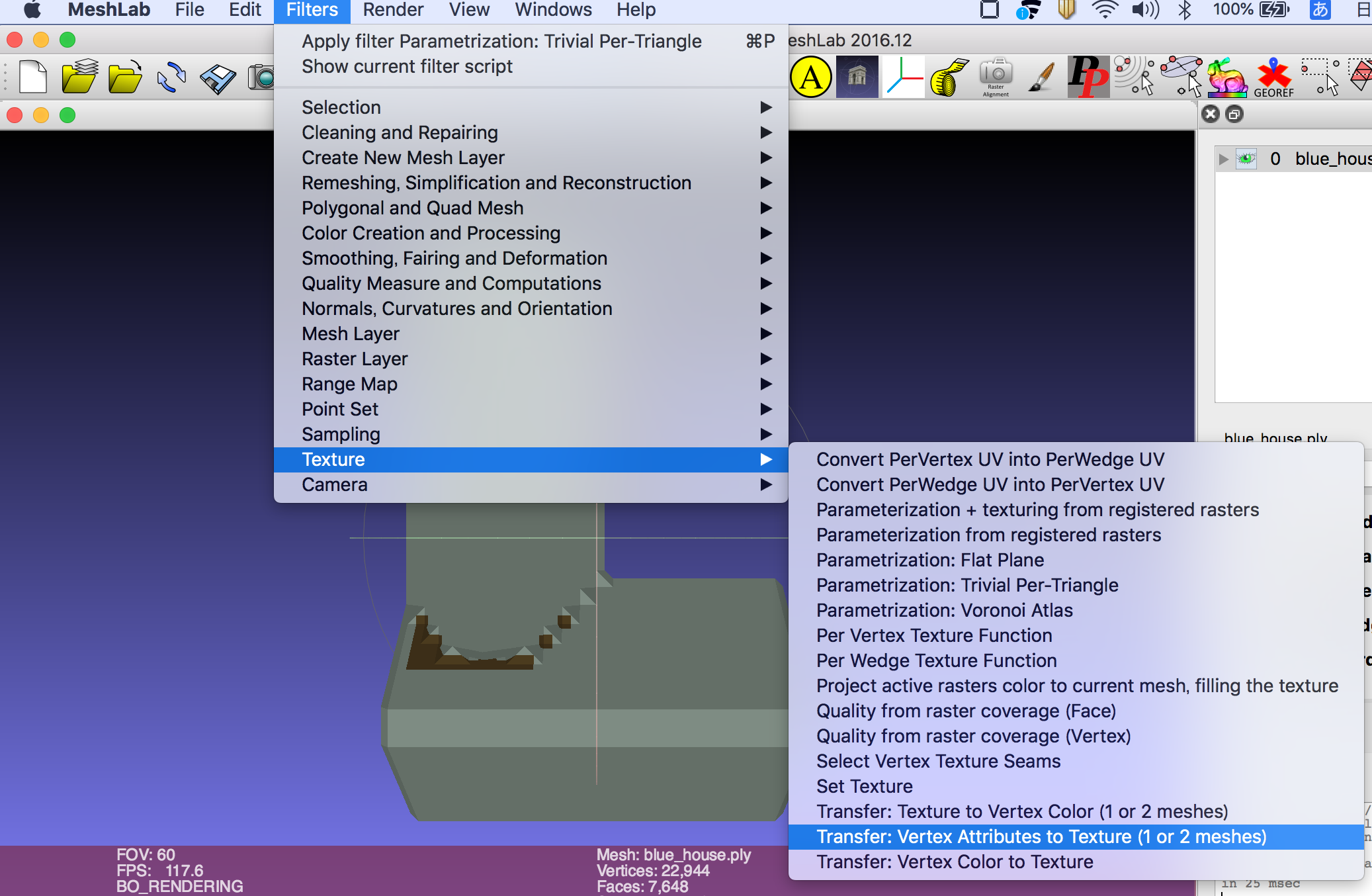Open the File menu
1372x896 pixels.
tap(190, 10)
